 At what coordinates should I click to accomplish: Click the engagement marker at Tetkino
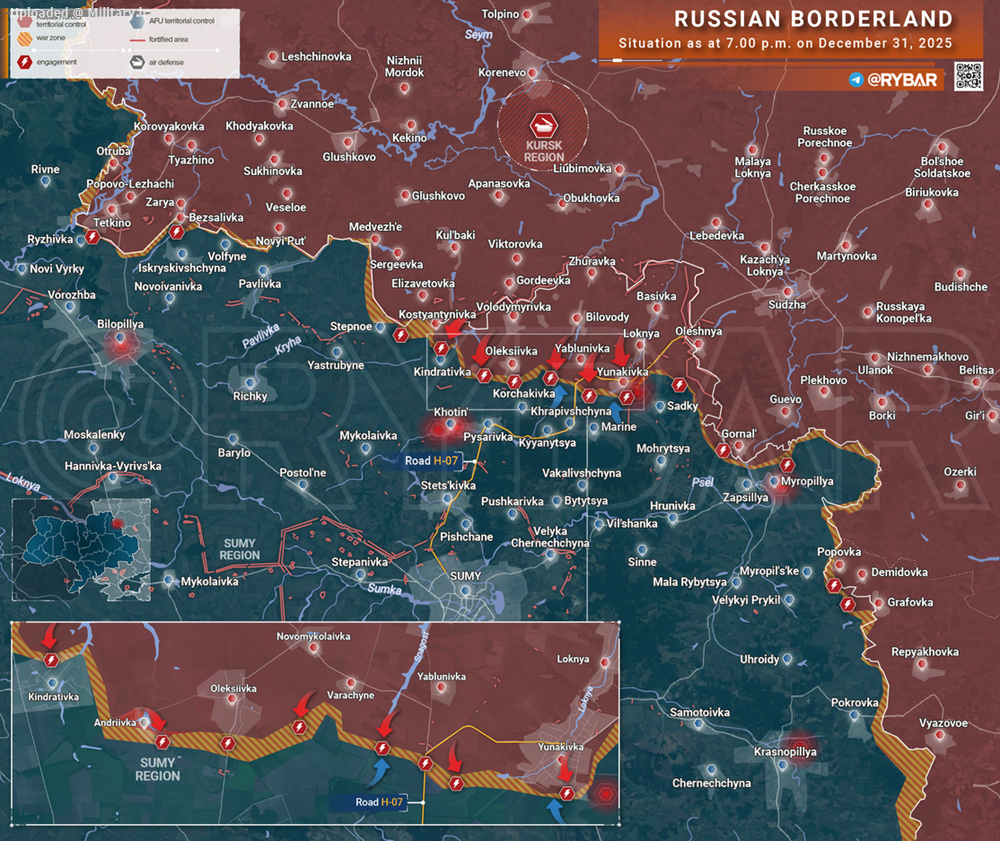[x=92, y=237]
